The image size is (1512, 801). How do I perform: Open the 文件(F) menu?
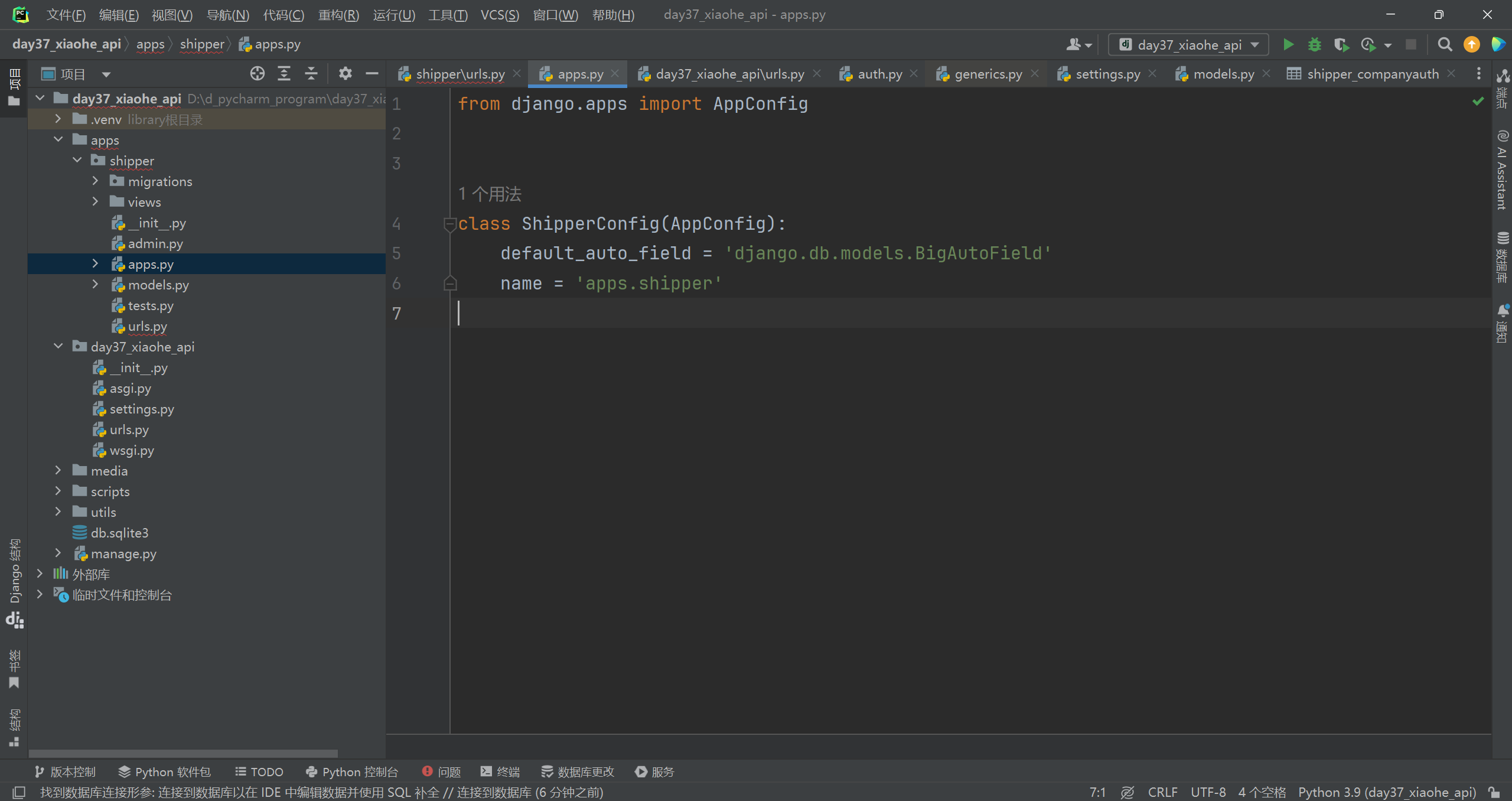(x=66, y=15)
